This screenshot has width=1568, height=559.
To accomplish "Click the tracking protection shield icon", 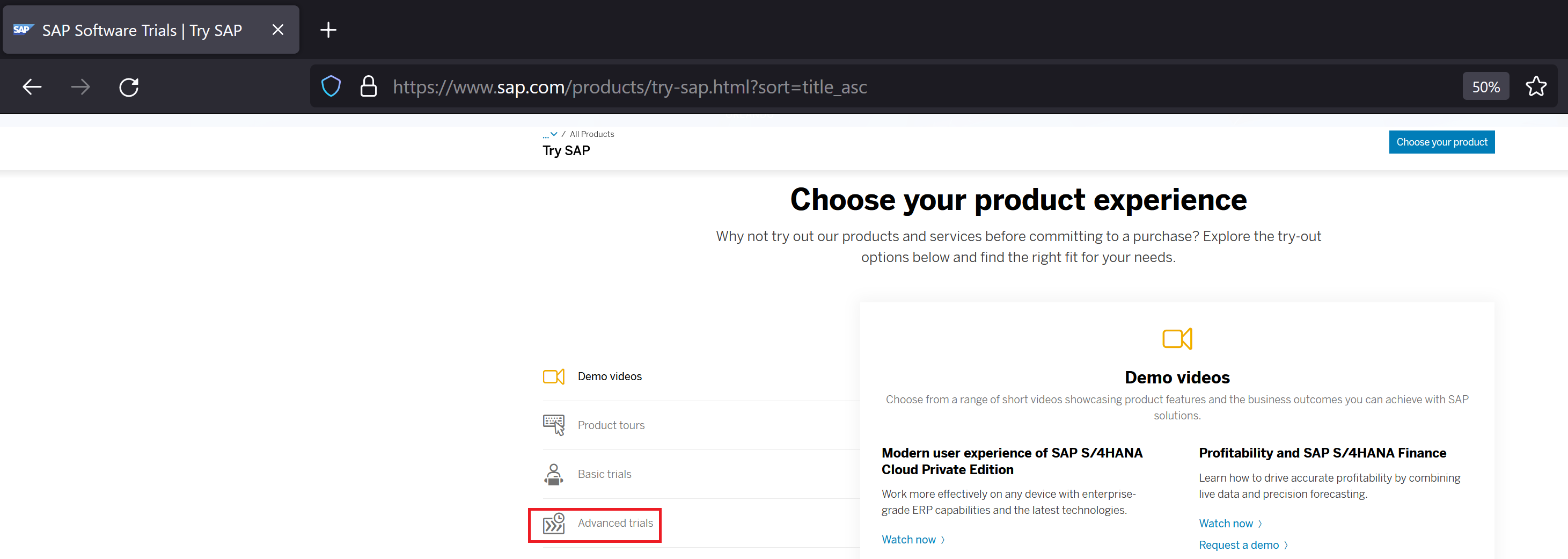I will (x=331, y=86).
